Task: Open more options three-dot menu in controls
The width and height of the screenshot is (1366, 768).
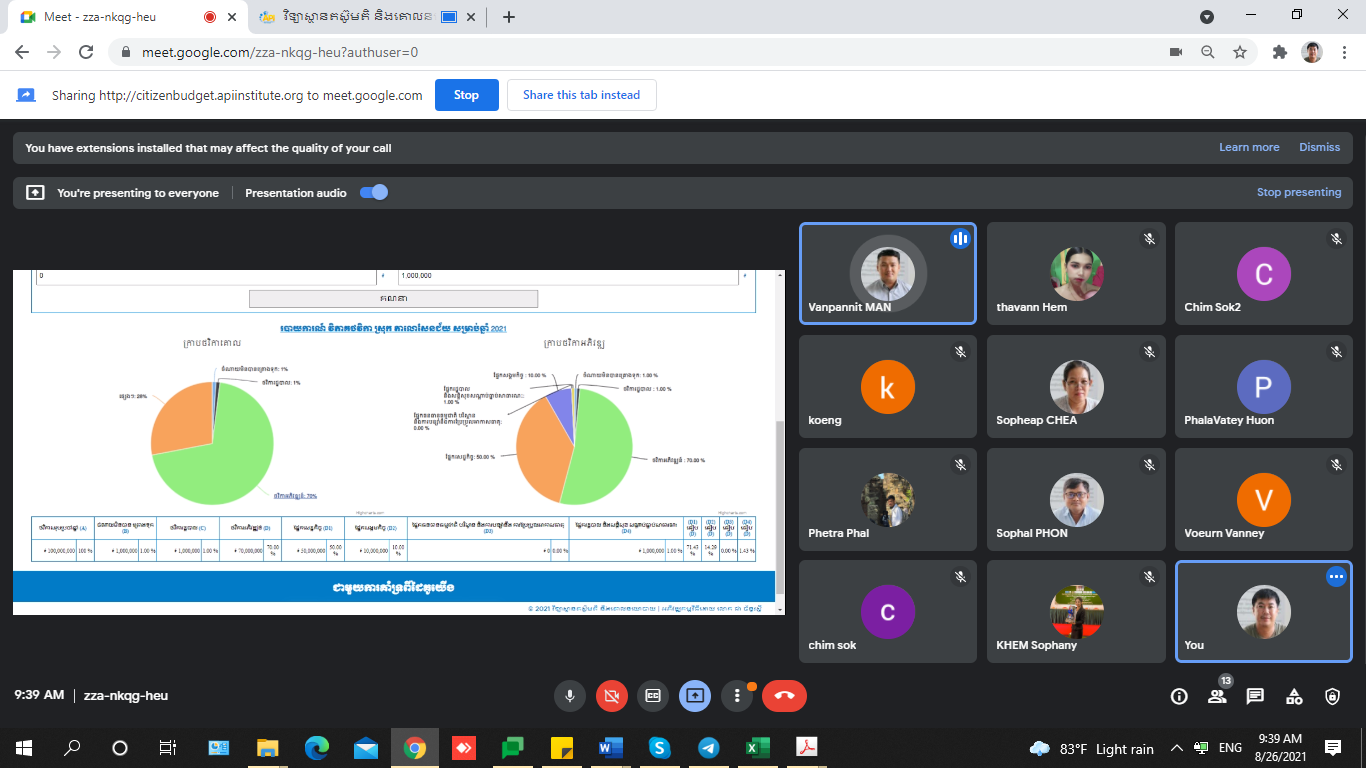Action: click(737, 696)
